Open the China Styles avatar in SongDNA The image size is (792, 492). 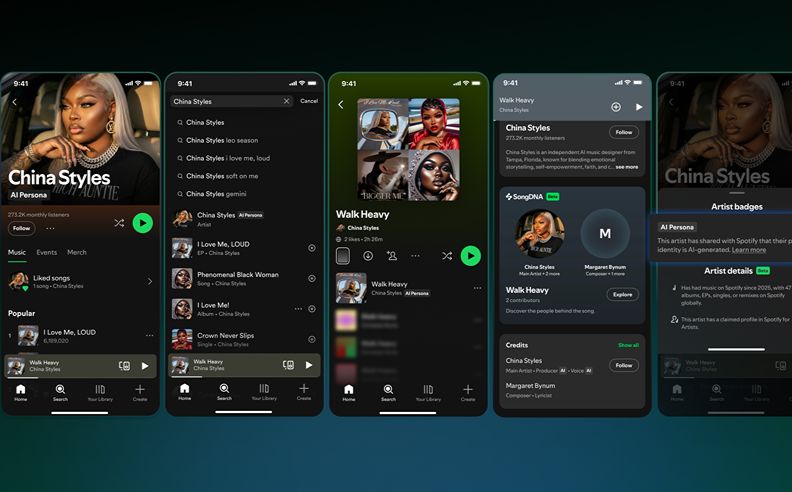click(x=539, y=233)
